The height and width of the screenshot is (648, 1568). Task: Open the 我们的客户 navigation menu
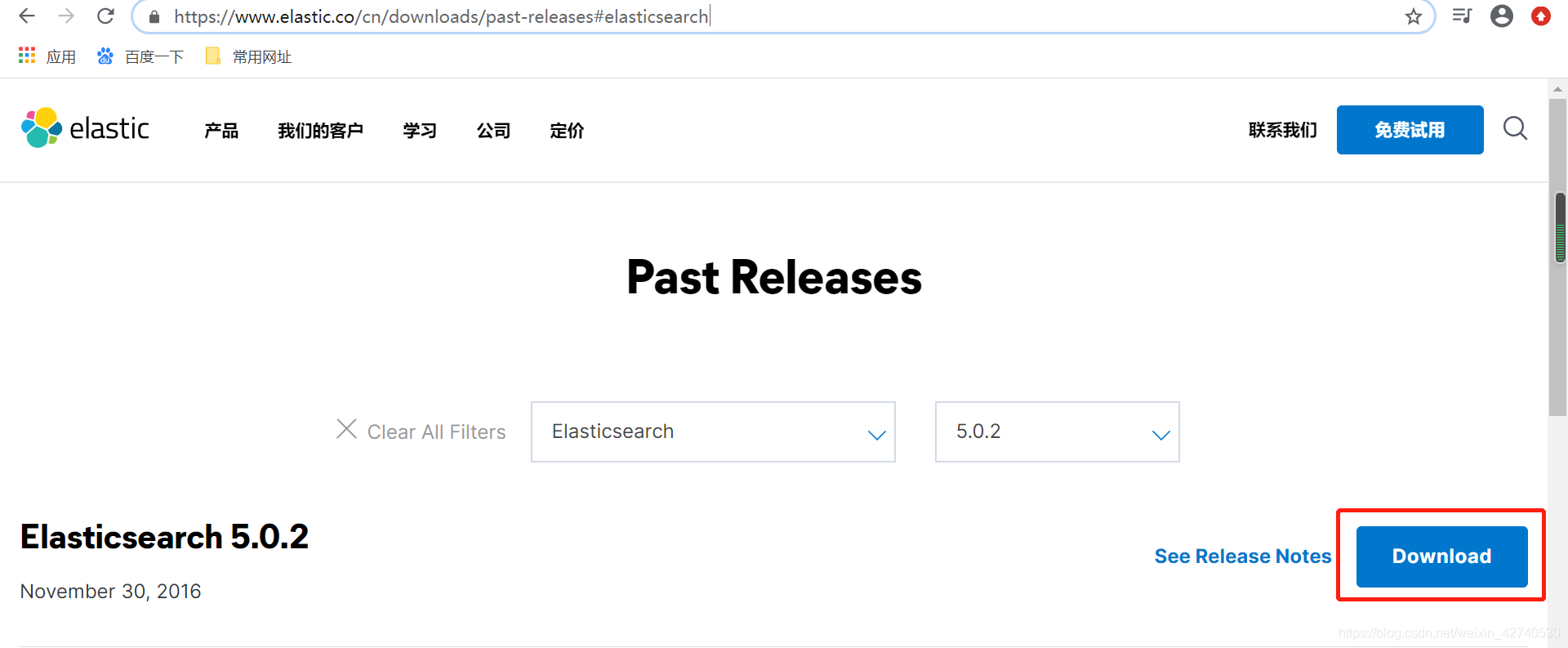coord(320,130)
